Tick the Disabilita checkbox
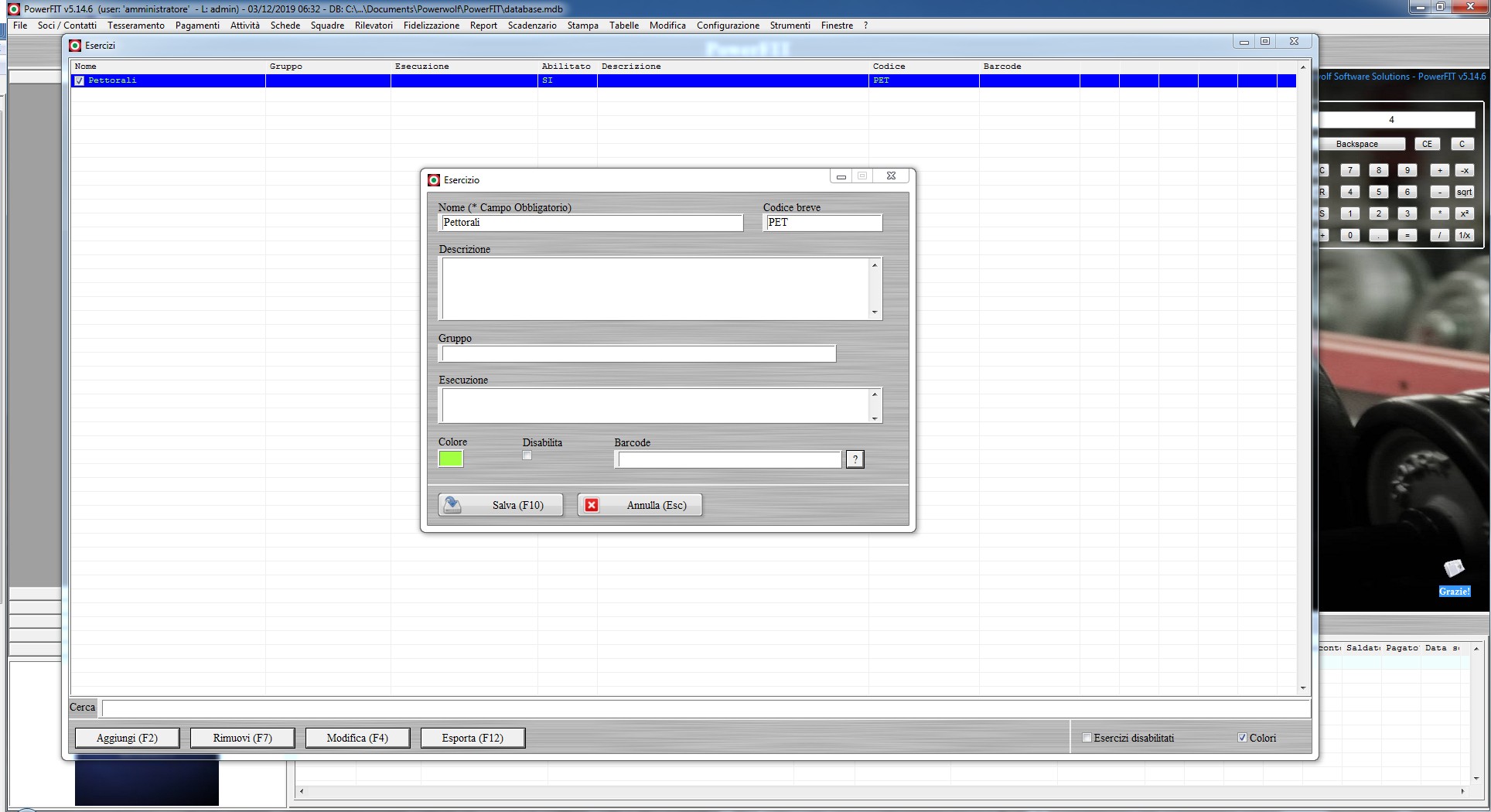This screenshot has width=1491, height=812. 527,455
